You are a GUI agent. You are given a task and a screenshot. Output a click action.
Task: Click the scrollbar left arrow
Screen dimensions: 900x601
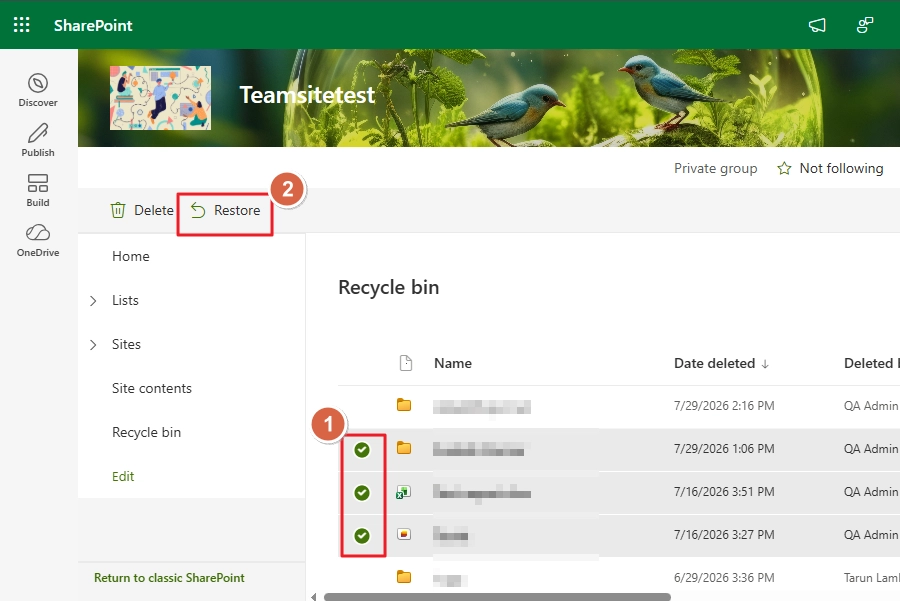click(x=313, y=597)
